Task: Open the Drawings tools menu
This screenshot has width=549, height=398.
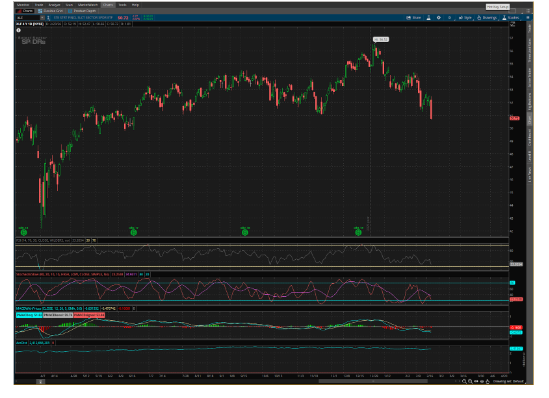Action: coord(487,18)
